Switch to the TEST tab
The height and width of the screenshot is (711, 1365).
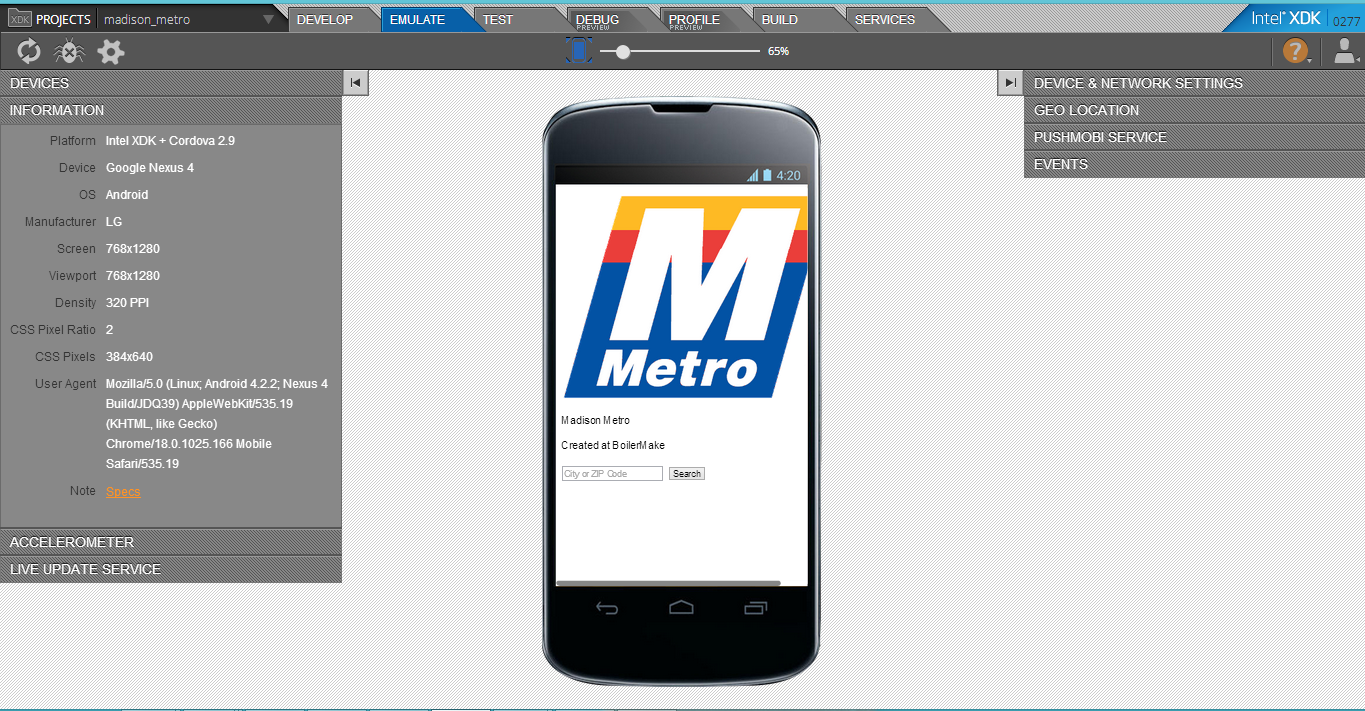[498, 20]
